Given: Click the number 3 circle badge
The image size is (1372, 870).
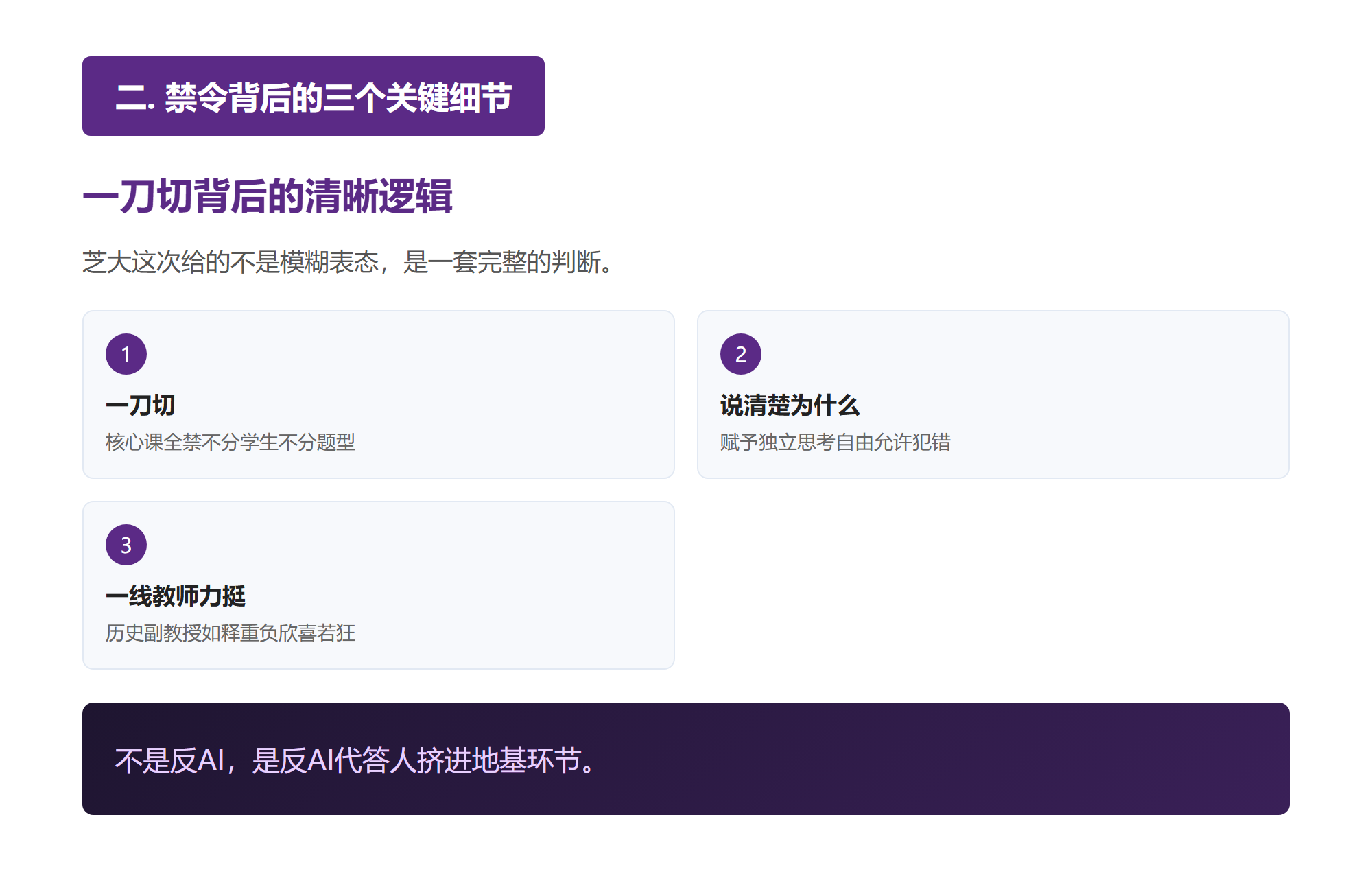Looking at the screenshot, I should click(126, 545).
